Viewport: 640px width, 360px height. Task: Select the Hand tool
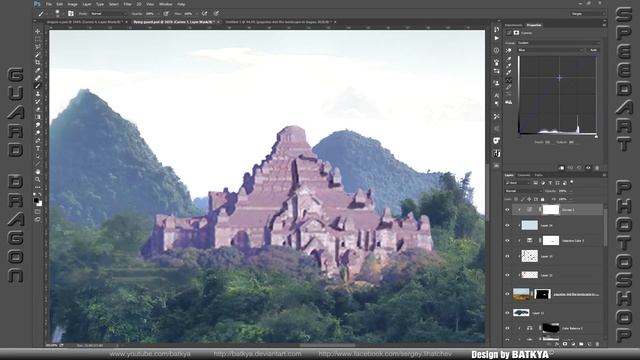pyautogui.click(x=38, y=171)
